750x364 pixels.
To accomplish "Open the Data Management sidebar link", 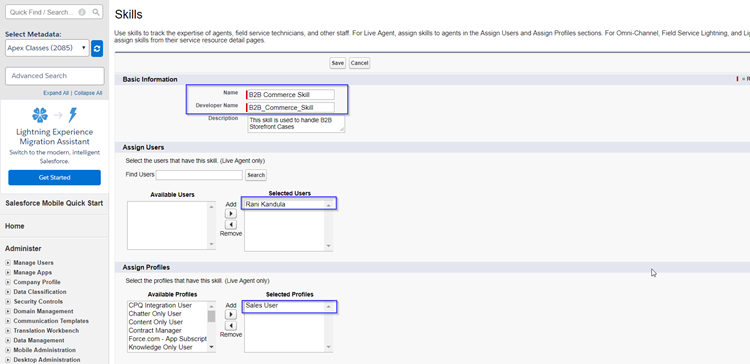I will [x=39, y=341].
